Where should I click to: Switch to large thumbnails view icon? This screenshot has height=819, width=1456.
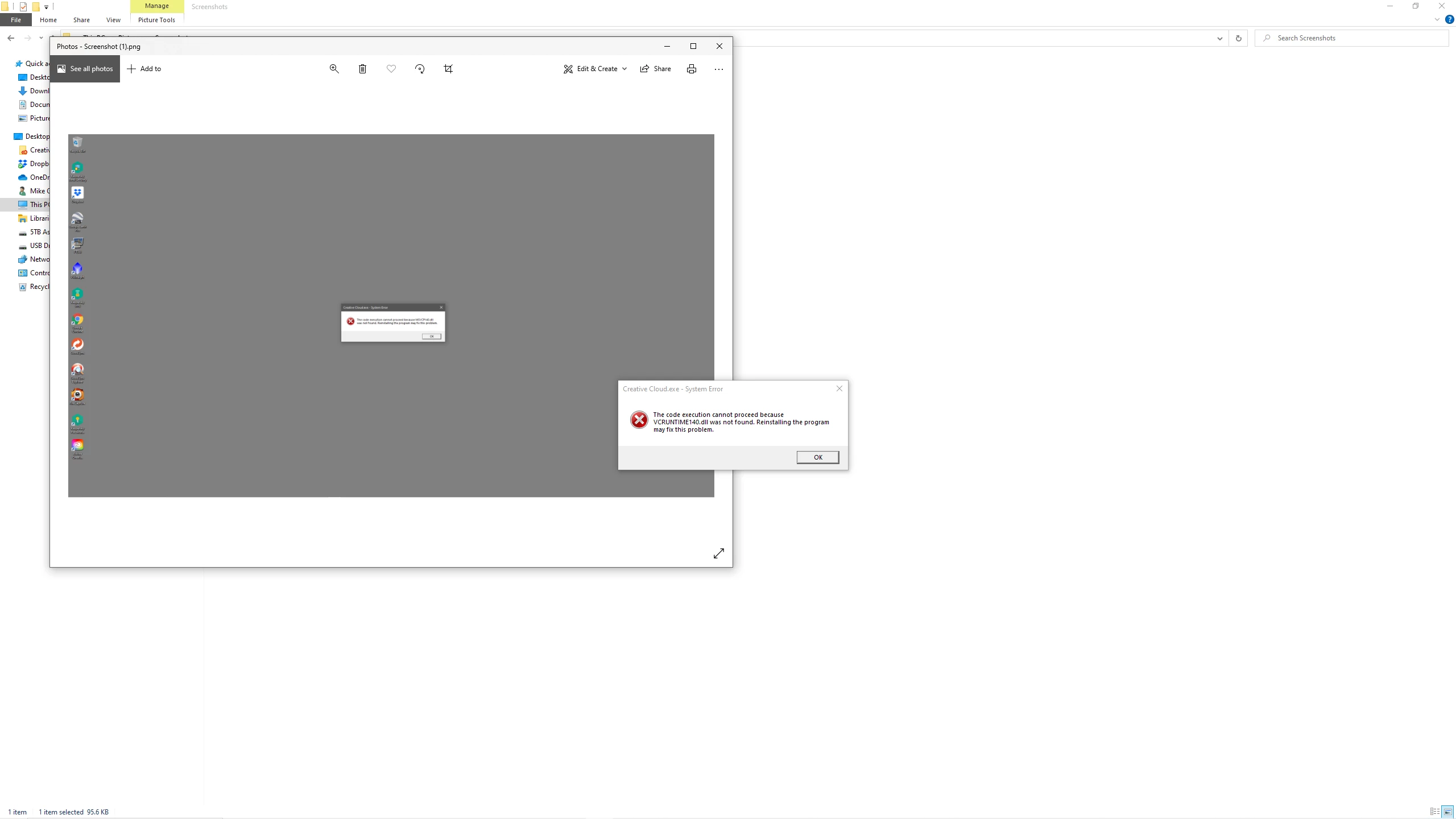click(1447, 812)
